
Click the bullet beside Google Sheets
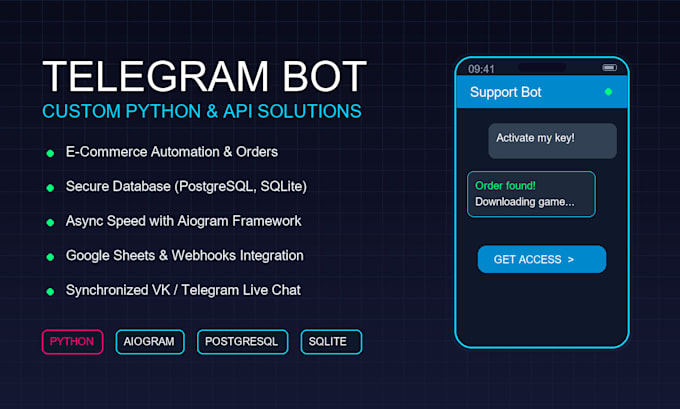pyautogui.click(x=50, y=257)
